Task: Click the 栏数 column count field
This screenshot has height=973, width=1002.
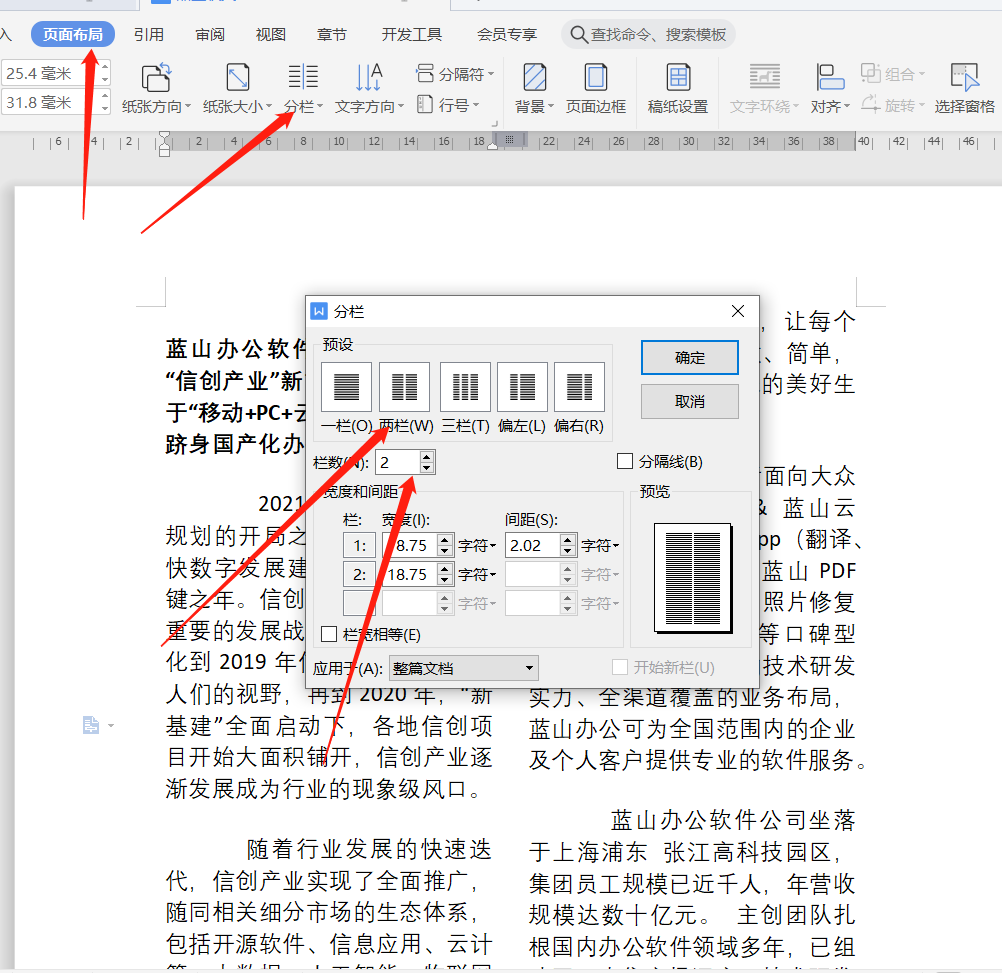Action: click(x=397, y=463)
